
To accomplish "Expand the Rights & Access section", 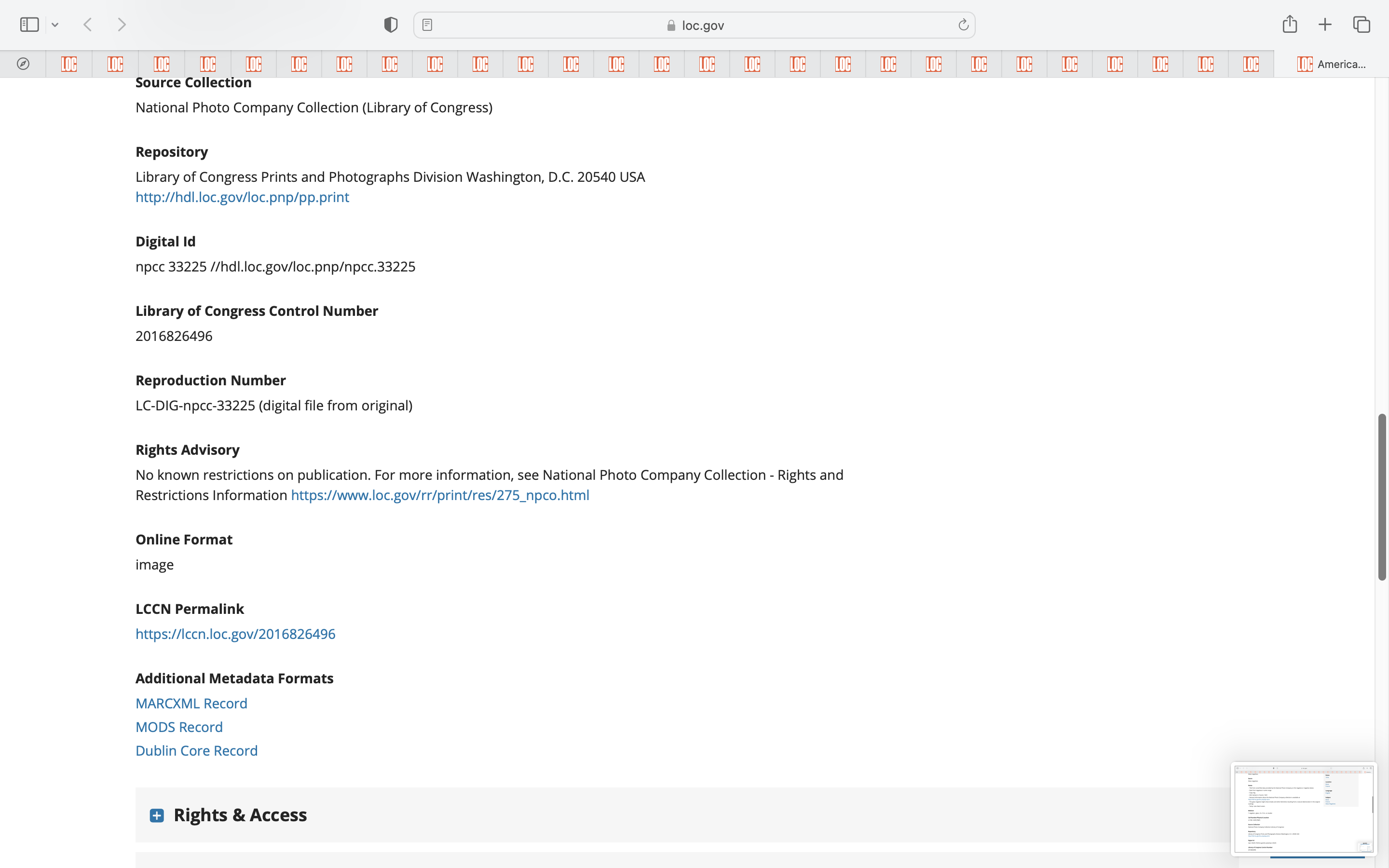I will [x=157, y=815].
